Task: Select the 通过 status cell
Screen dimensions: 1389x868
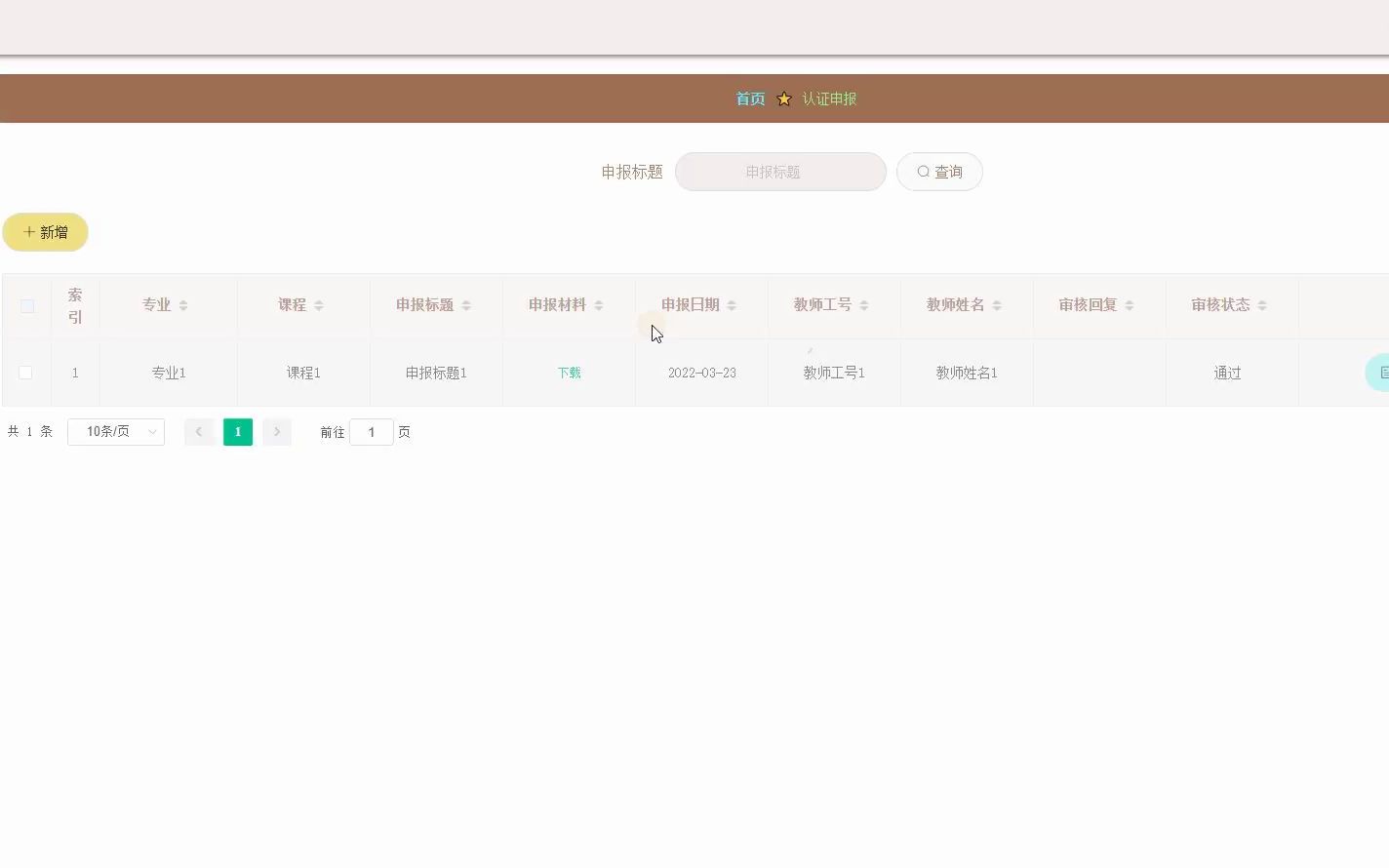Action: (1232, 373)
